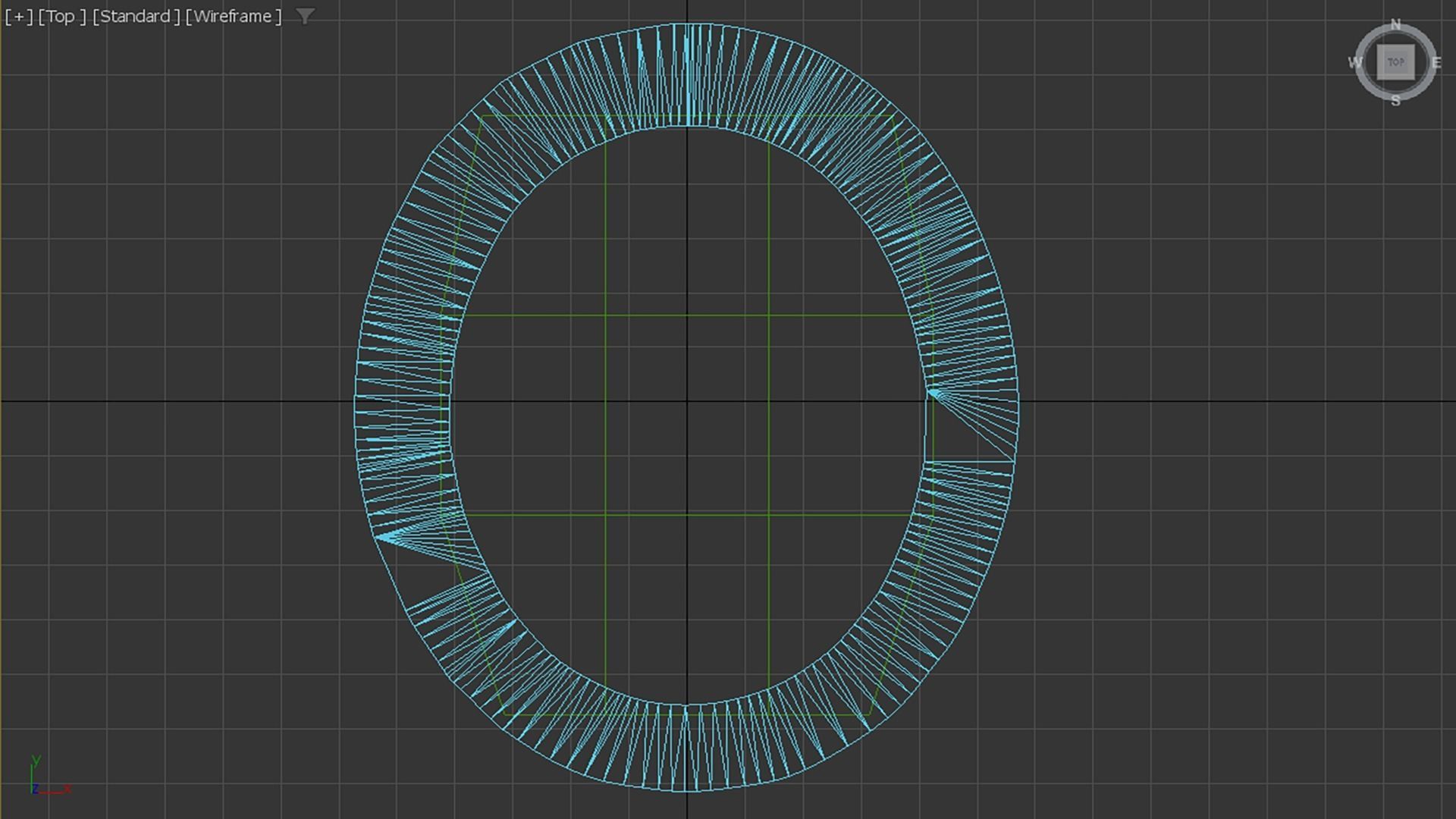Open the [Wireframe] shading menu

coord(234,16)
